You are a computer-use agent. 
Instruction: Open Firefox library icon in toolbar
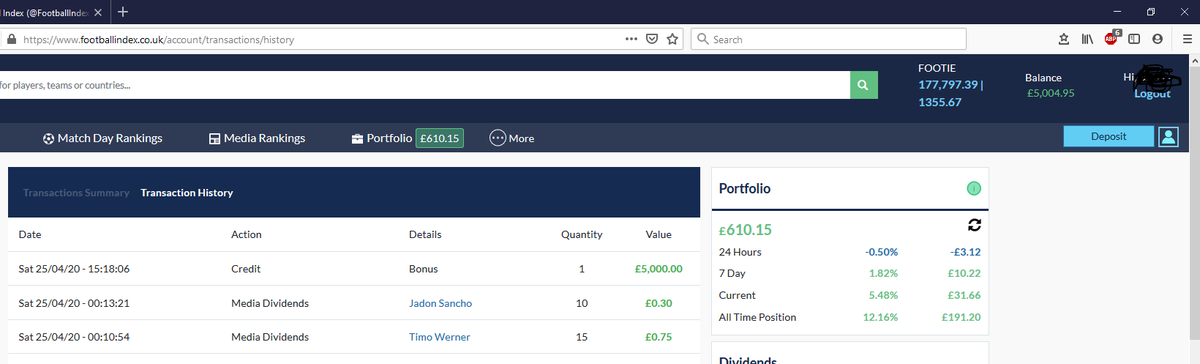(1087, 39)
